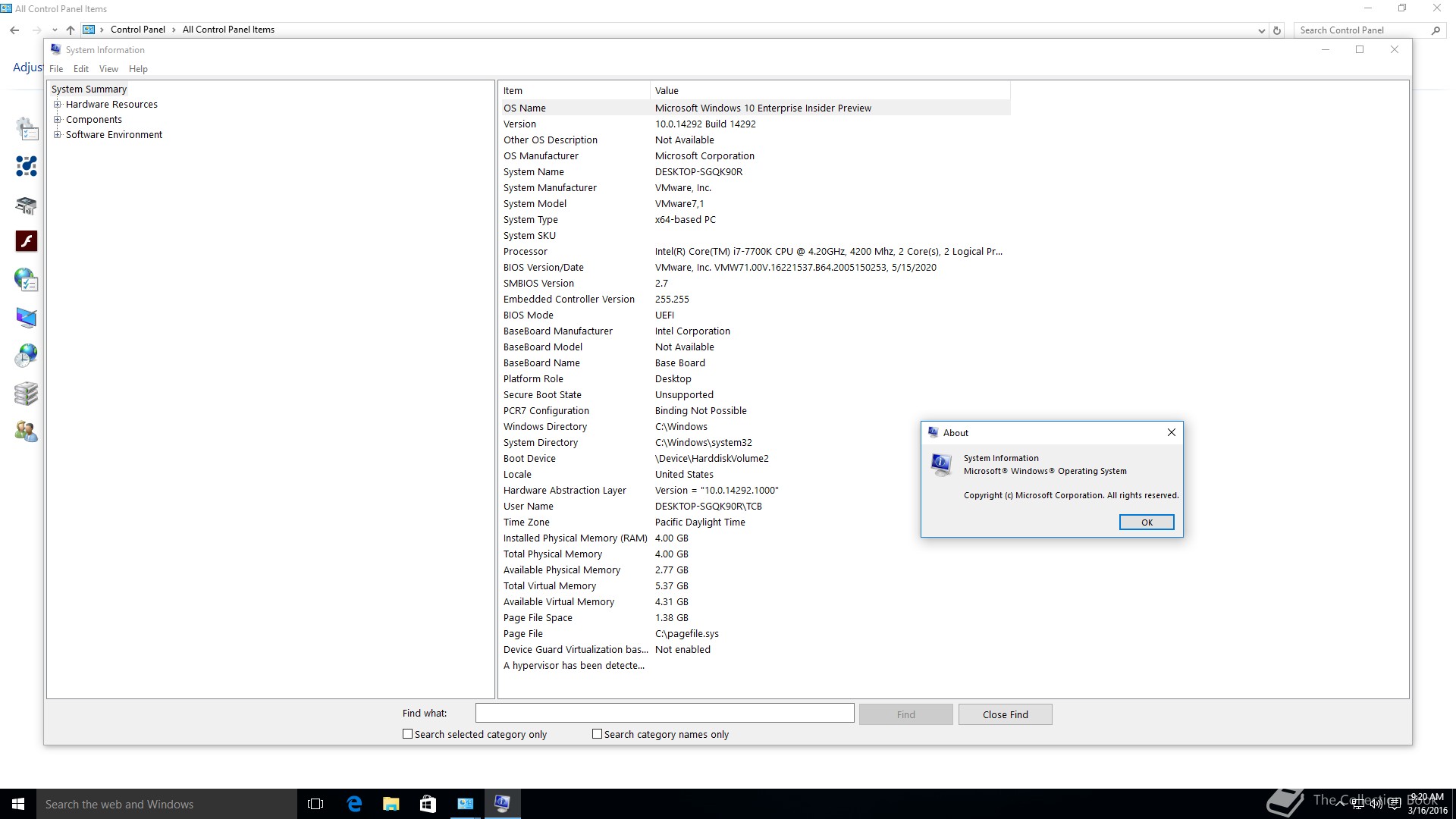
Task: Click Control Panel in the breadcrumb
Action: pos(137,30)
